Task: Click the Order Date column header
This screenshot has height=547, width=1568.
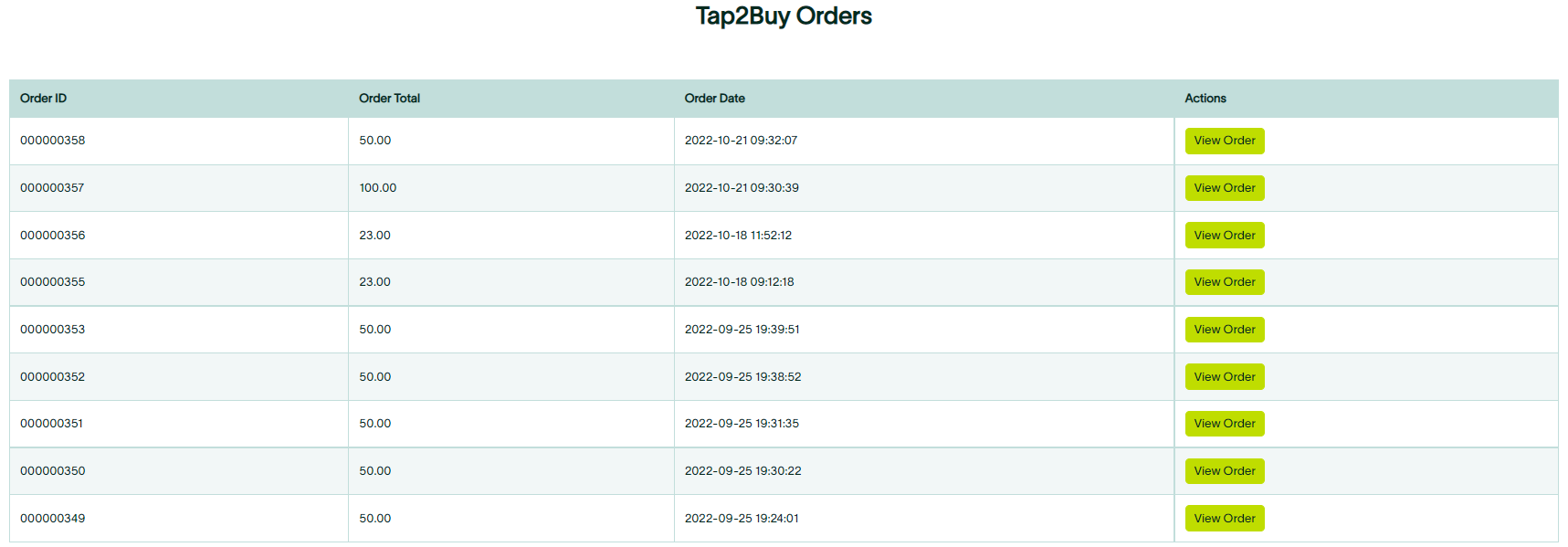Action: (714, 98)
